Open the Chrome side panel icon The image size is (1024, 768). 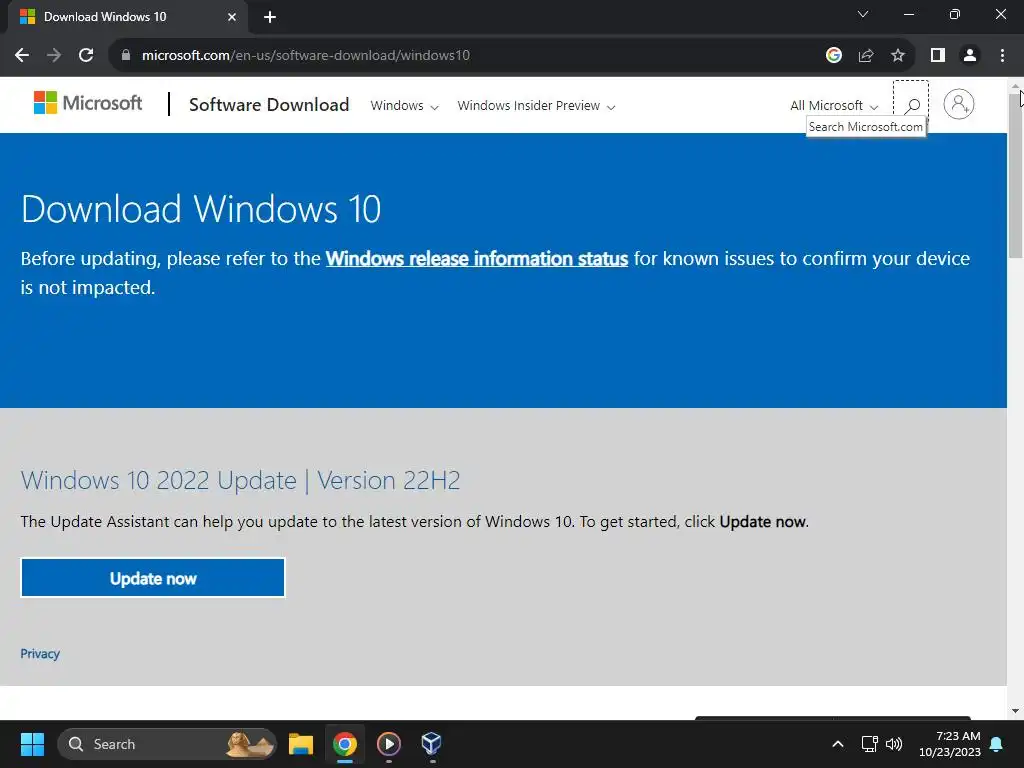[938, 56]
